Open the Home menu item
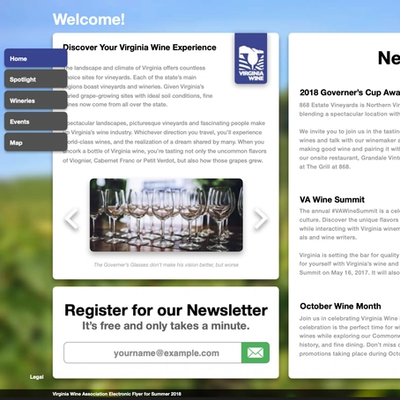Viewport: 400px width, 400px height. (36, 58)
